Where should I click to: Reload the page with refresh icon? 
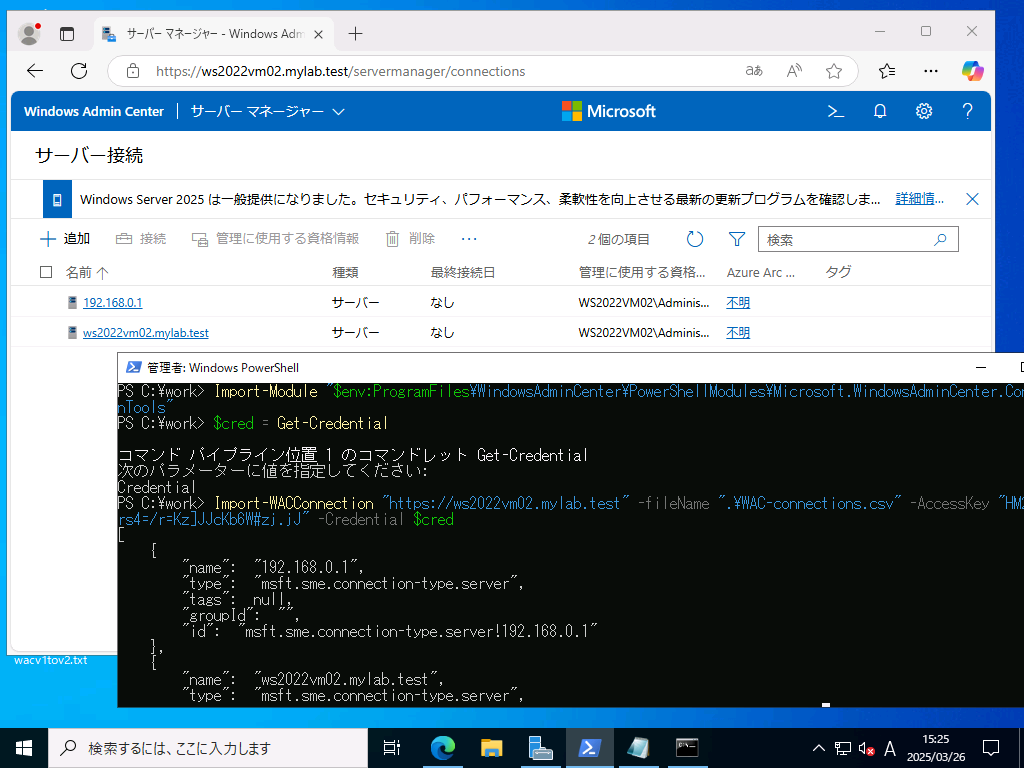tap(79, 71)
